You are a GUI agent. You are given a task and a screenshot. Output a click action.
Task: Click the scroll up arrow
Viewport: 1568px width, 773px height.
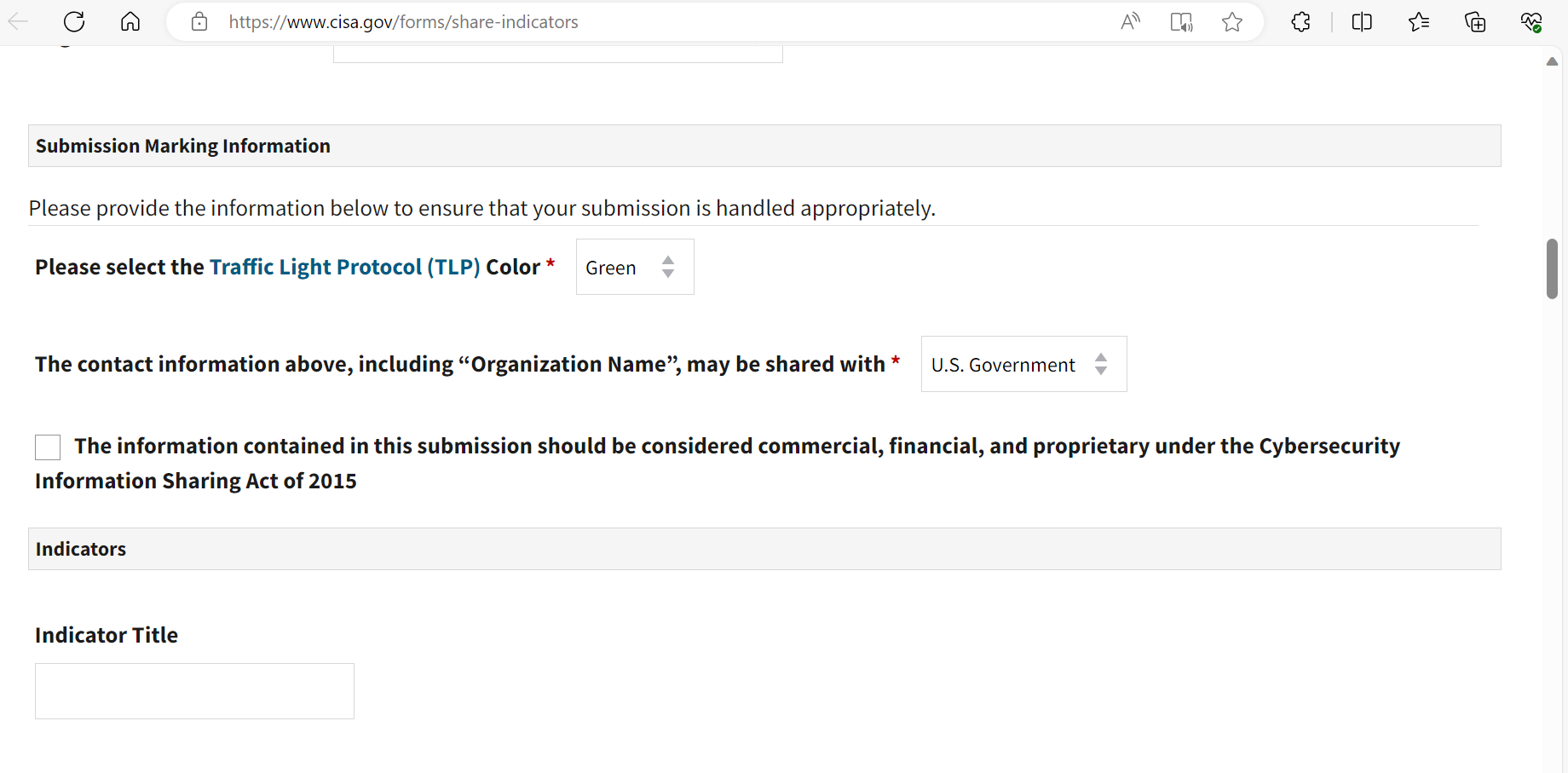1552,61
